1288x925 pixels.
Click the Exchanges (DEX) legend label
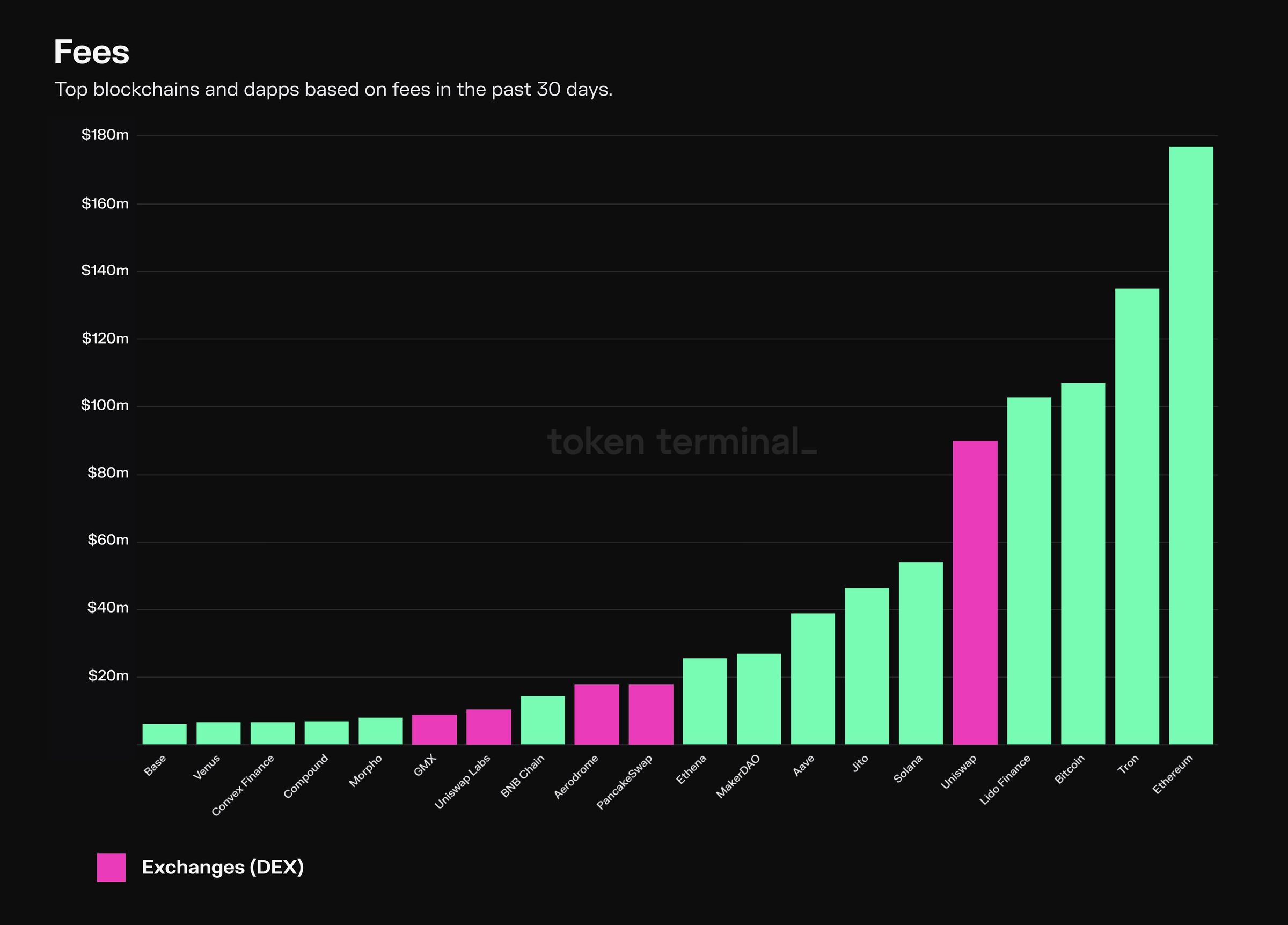click(223, 867)
